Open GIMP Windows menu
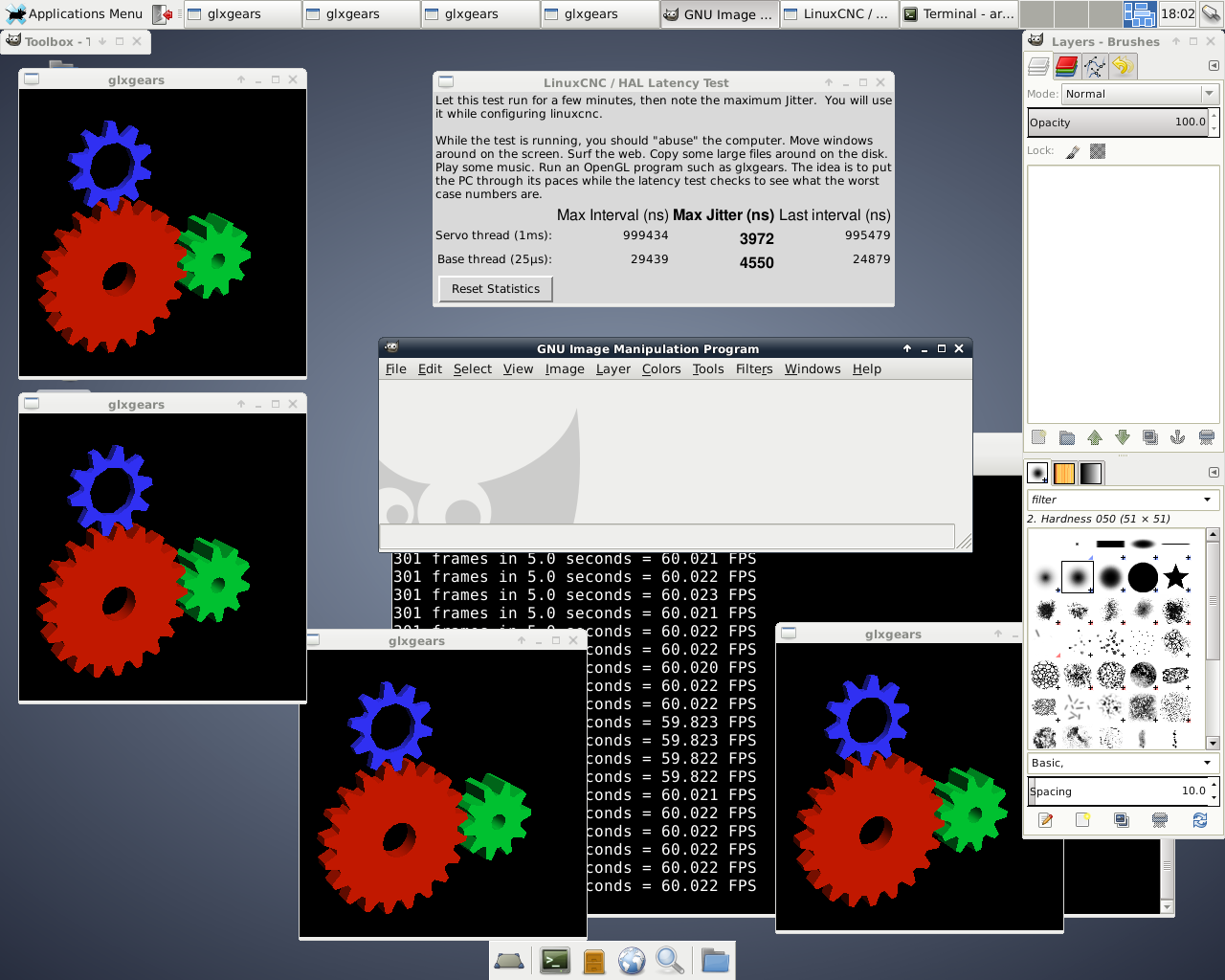The height and width of the screenshot is (980, 1225). point(813,369)
